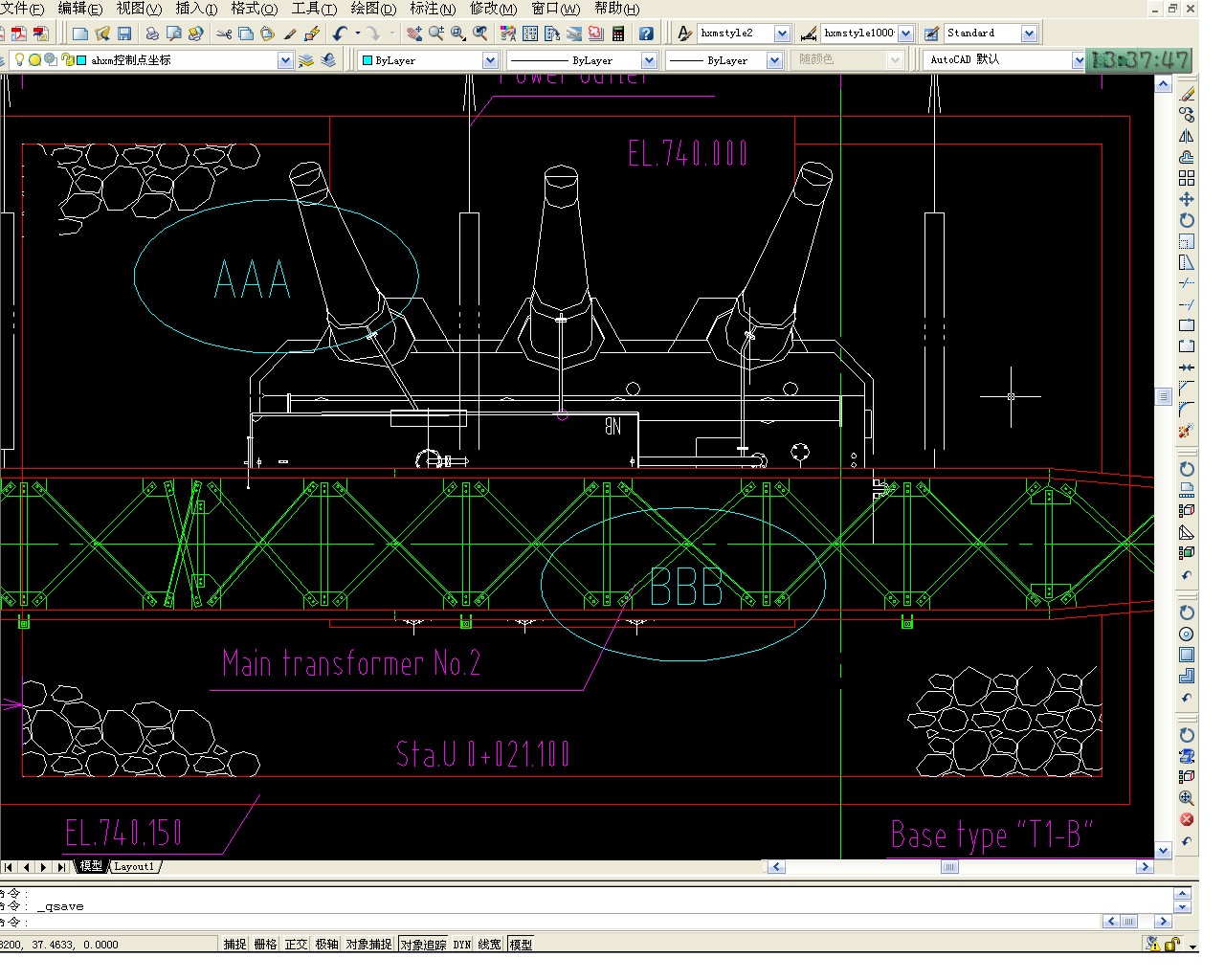Toggle 线宽 lineweight display in status bar
1225x980 pixels.
tap(490, 945)
